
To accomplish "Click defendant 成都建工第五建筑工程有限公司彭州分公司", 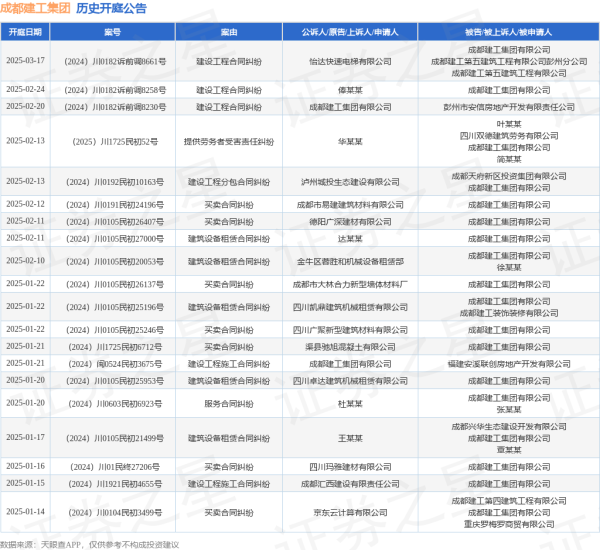I will (509, 62).
